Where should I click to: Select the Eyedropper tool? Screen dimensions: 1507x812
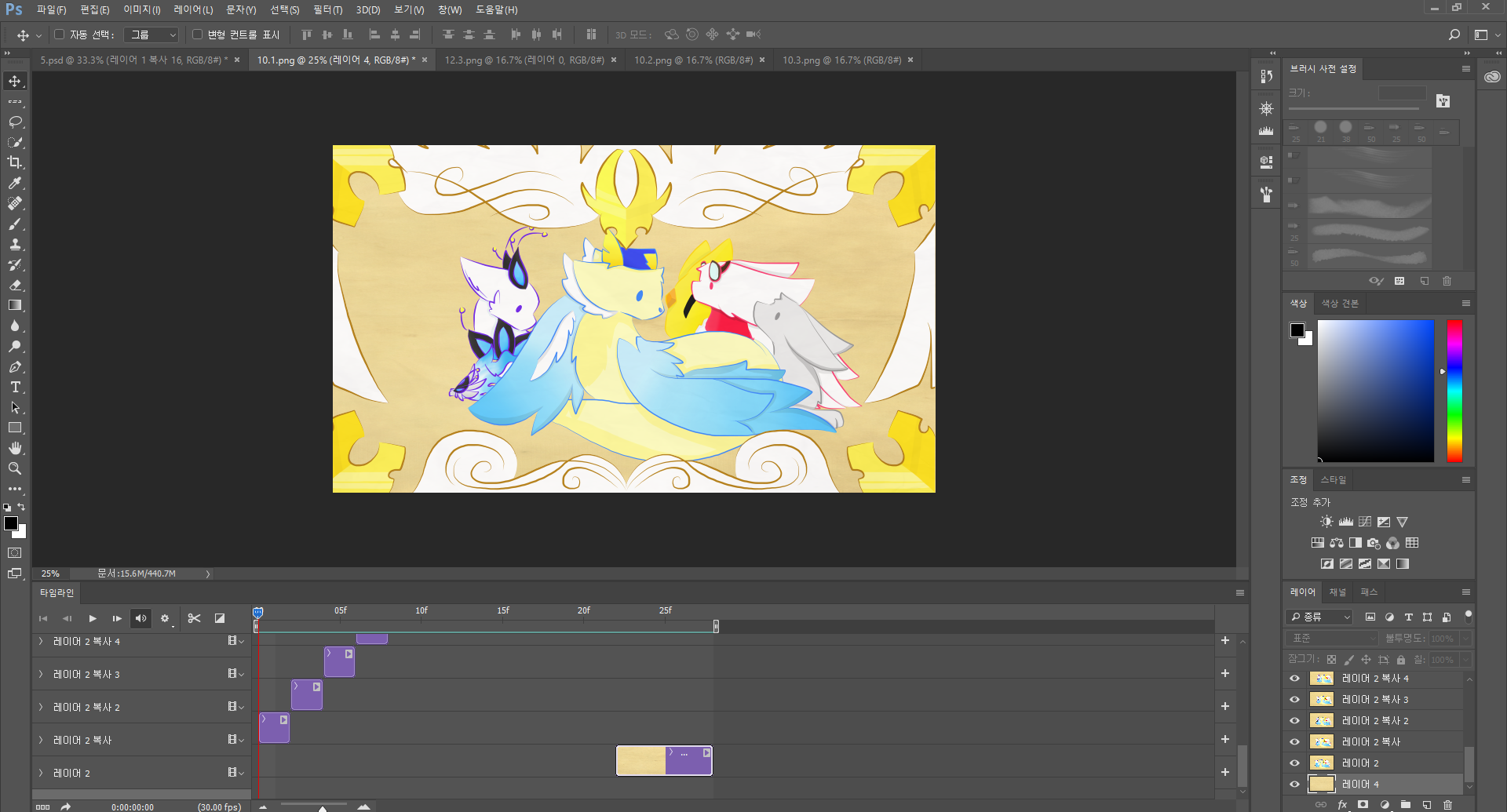click(15, 183)
